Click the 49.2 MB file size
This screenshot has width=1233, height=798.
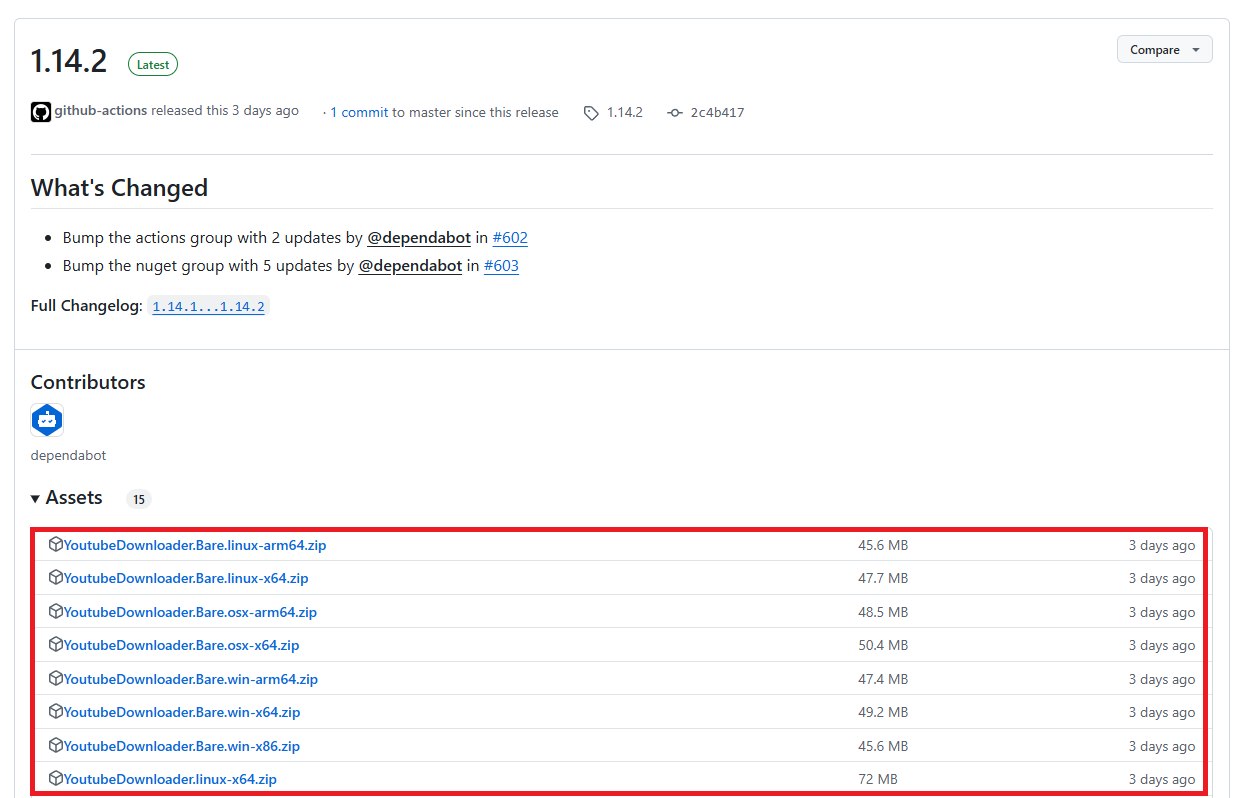pyautogui.click(x=883, y=712)
